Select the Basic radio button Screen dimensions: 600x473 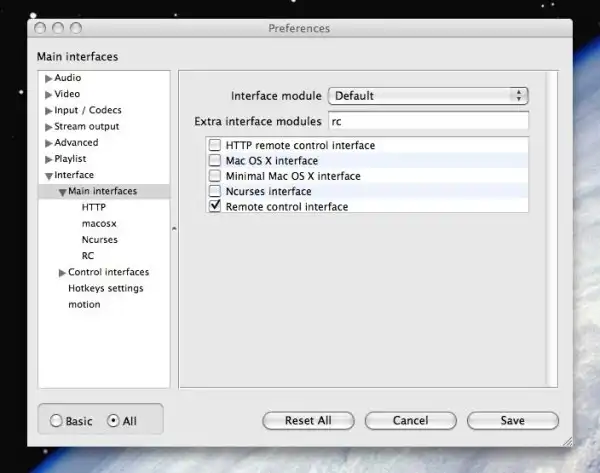[x=56, y=421]
